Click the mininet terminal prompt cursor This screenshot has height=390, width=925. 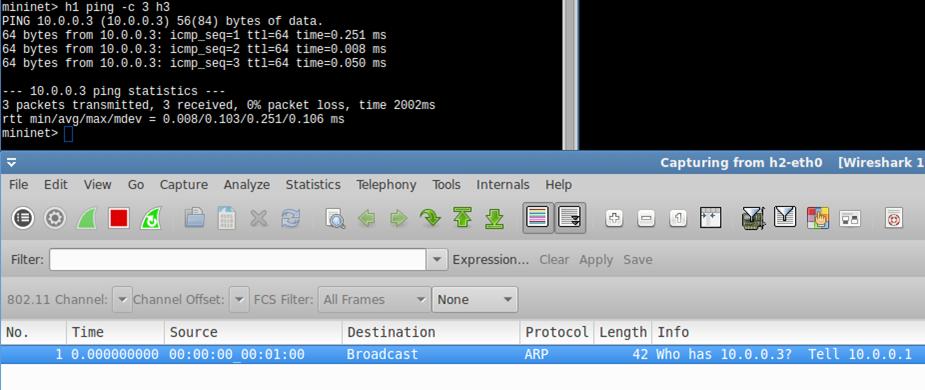[68, 134]
